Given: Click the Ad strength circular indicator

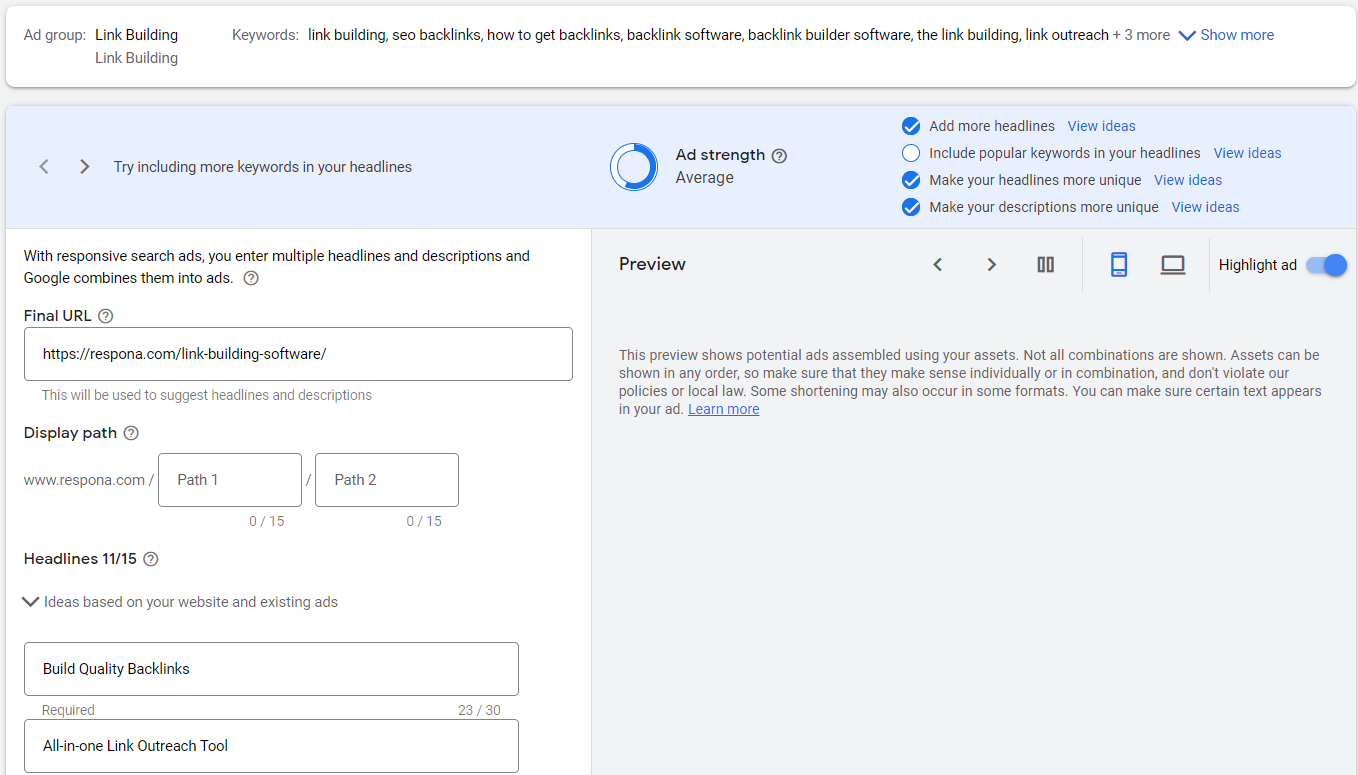Looking at the screenshot, I should pyautogui.click(x=634, y=167).
